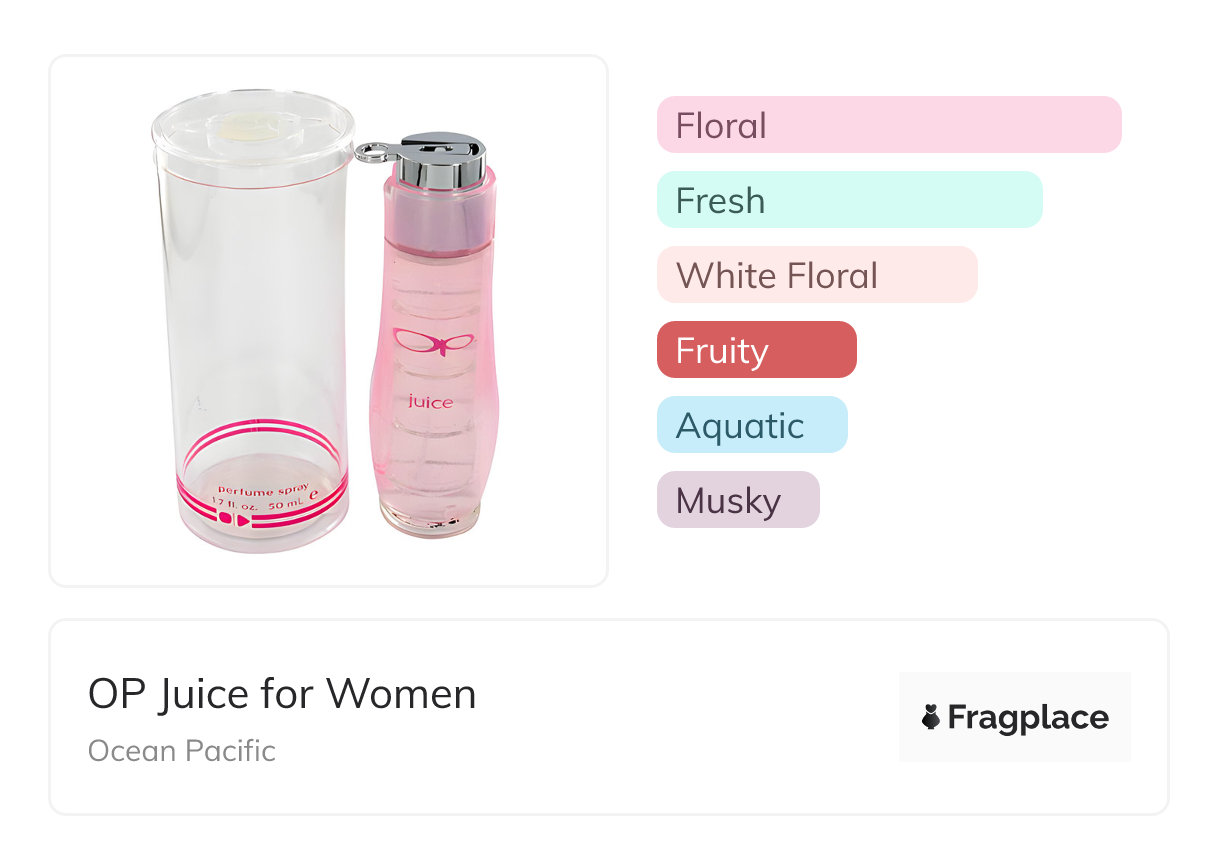The width and height of the screenshot is (1218, 864).
Task: Select the Floral accord bar
Action: (x=889, y=125)
